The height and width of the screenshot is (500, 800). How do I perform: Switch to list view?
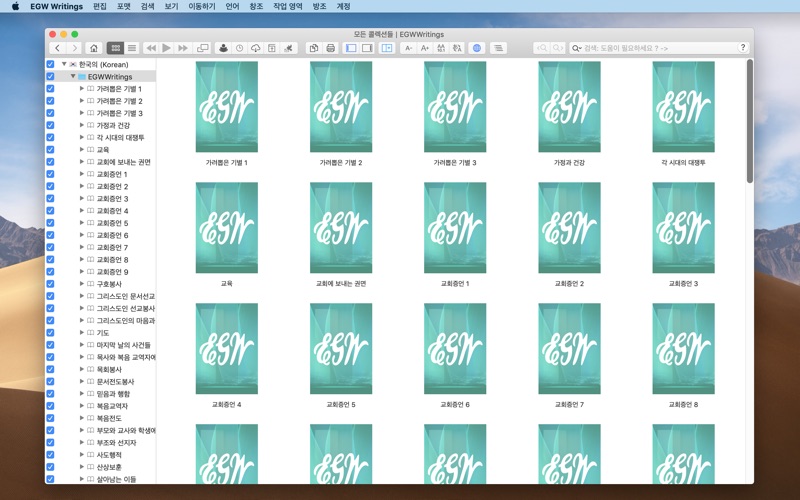coord(132,48)
